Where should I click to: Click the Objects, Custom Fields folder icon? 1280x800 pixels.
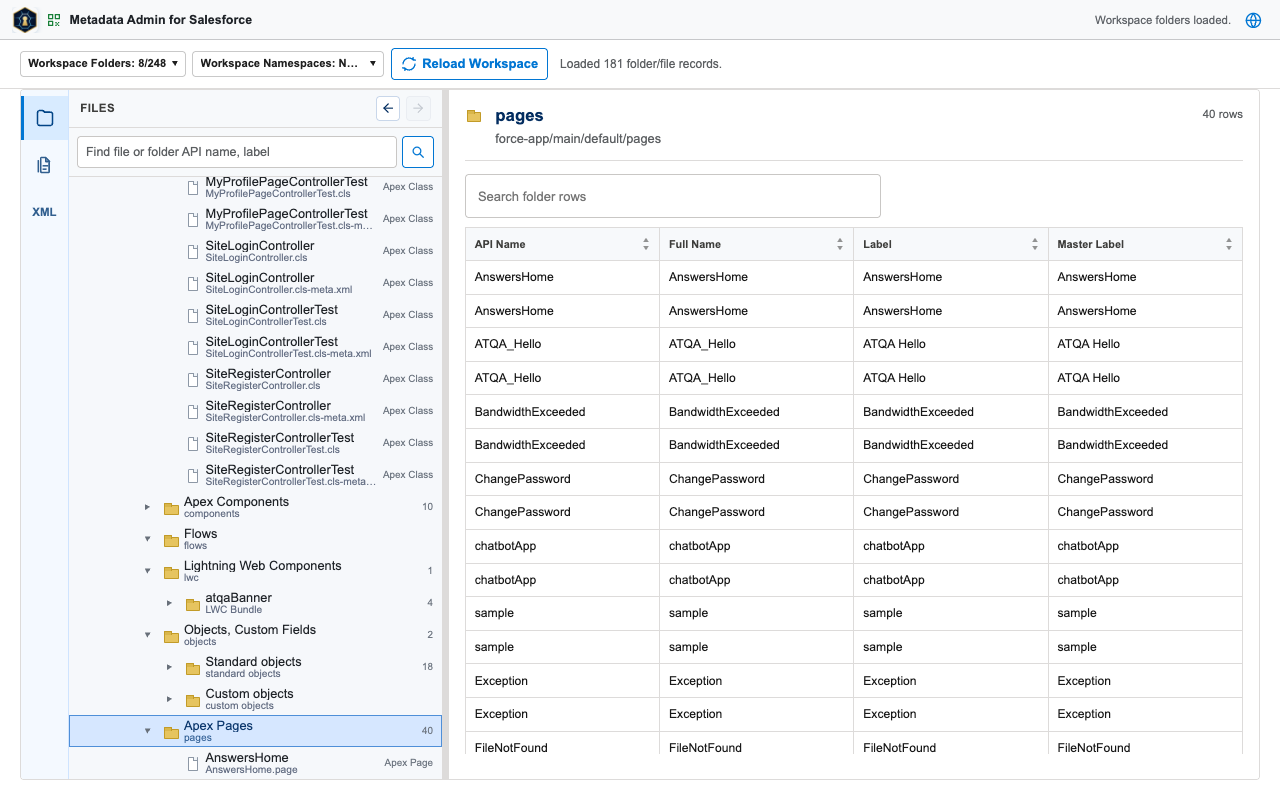pyautogui.click(x=171, y=636)
